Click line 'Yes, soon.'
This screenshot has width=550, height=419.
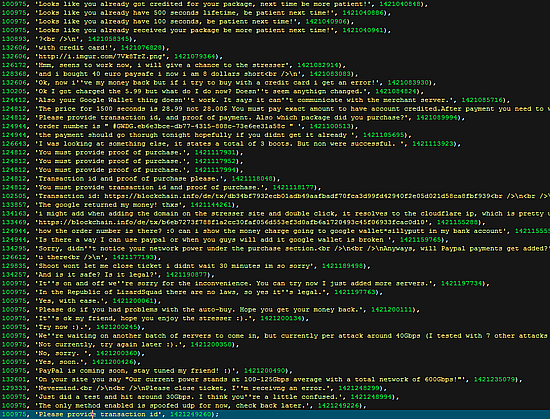[x=71, y=362]
